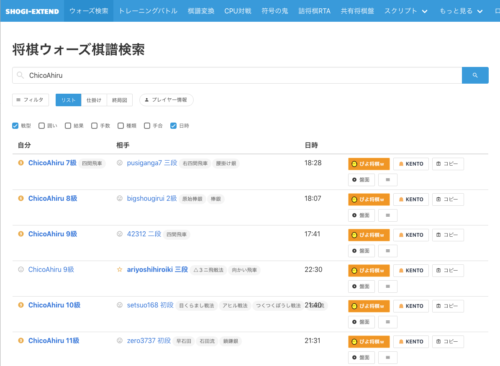Screen dimensions: 500x366
Task: Open 棋譜変換 from the navbar
Action: click(201, 11)
